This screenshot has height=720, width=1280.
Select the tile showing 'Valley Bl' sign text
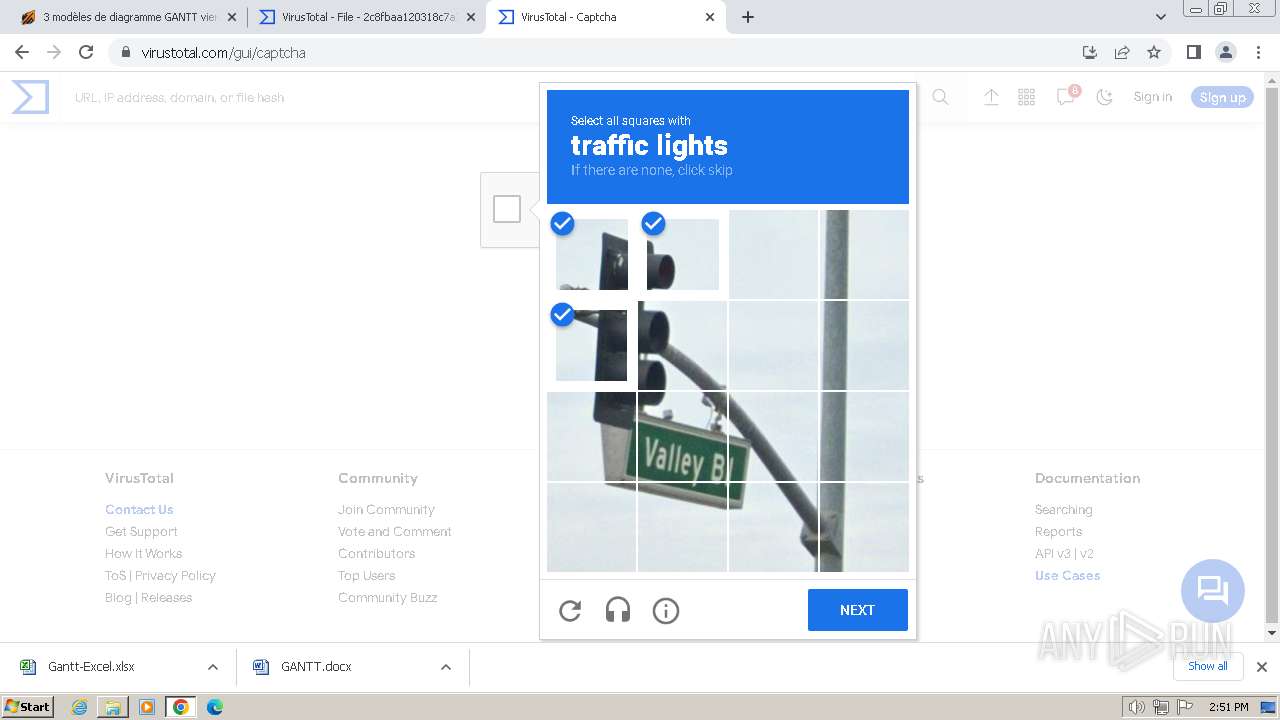coord(682,436)
